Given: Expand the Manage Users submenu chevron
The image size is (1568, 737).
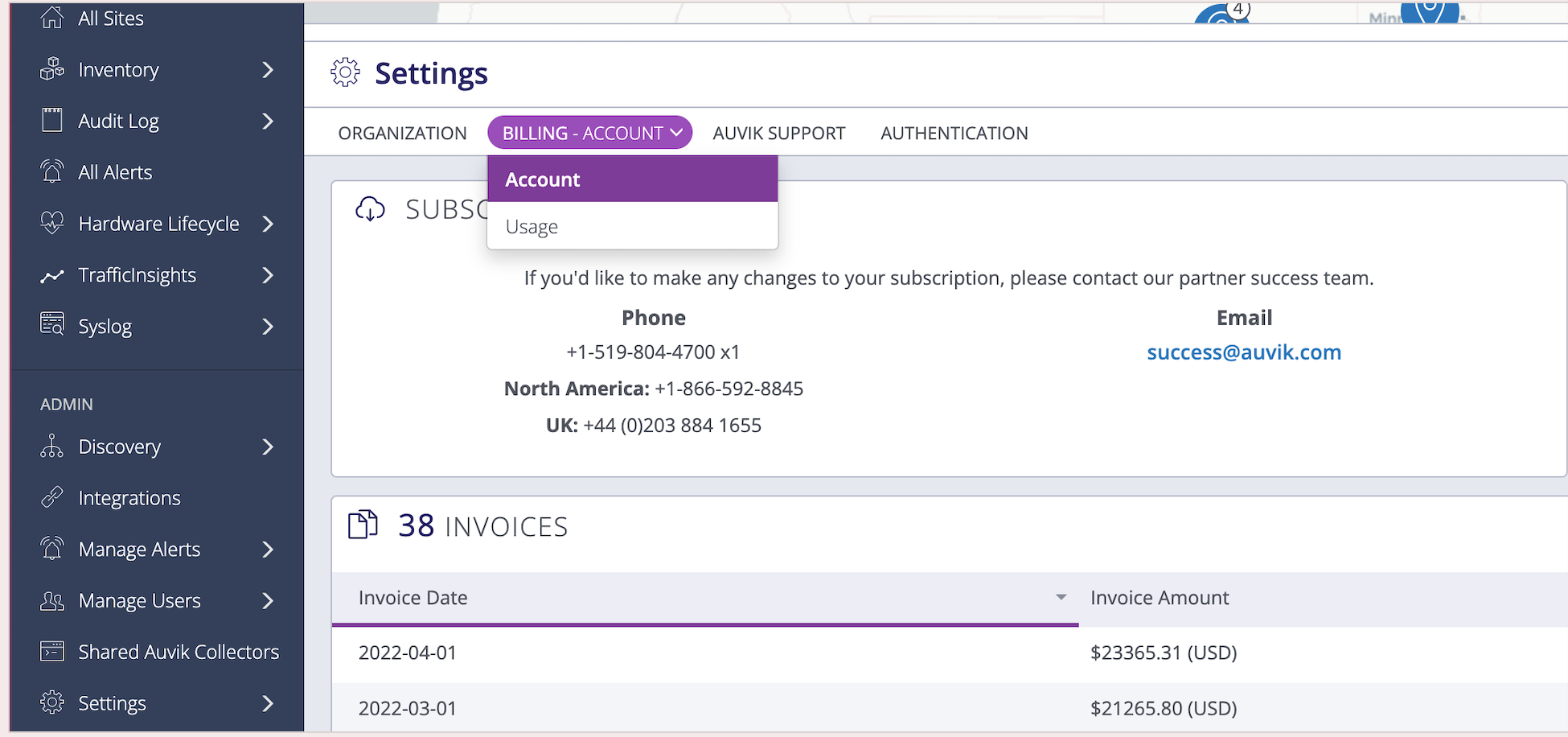Looking at the screenshot, I should click(268, 601).
